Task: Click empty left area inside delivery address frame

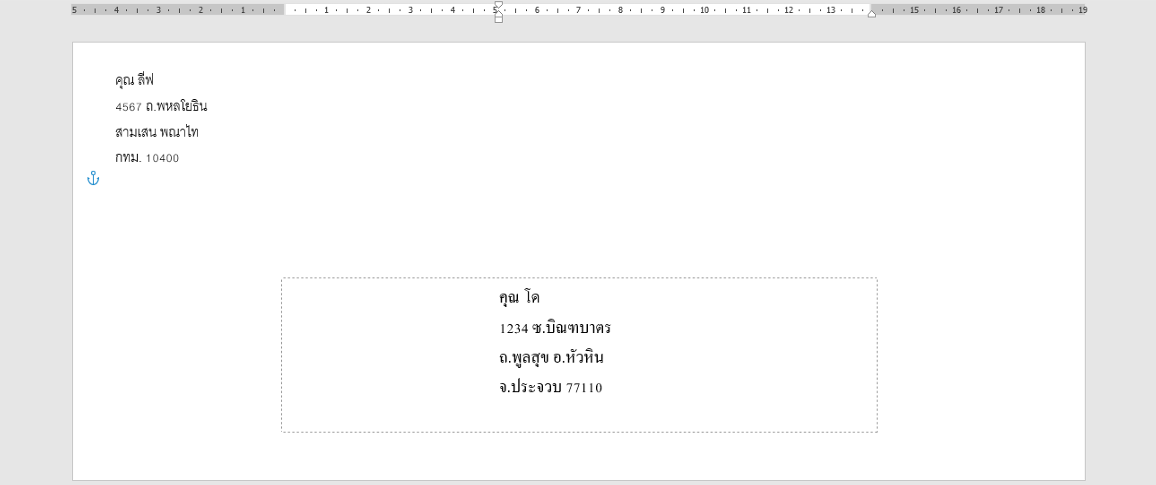Action: [x=380, y=355]
